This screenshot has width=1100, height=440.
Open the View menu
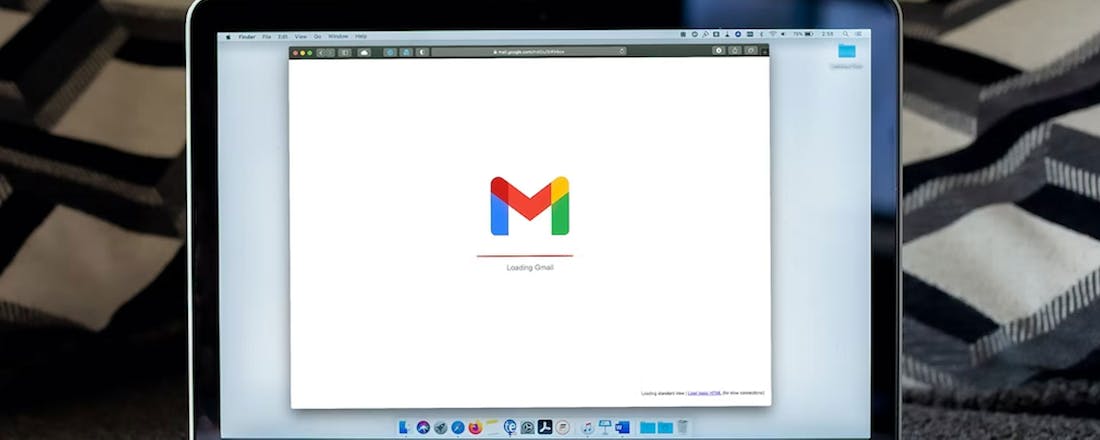[x=300, y=36]
